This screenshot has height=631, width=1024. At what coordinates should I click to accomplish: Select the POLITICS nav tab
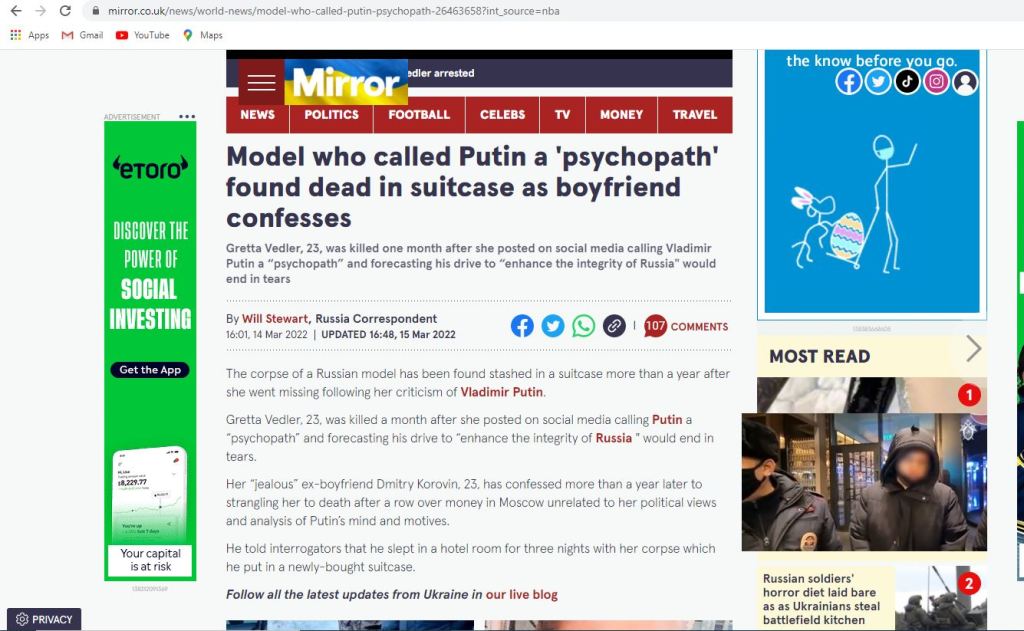[x=331, y=114]
